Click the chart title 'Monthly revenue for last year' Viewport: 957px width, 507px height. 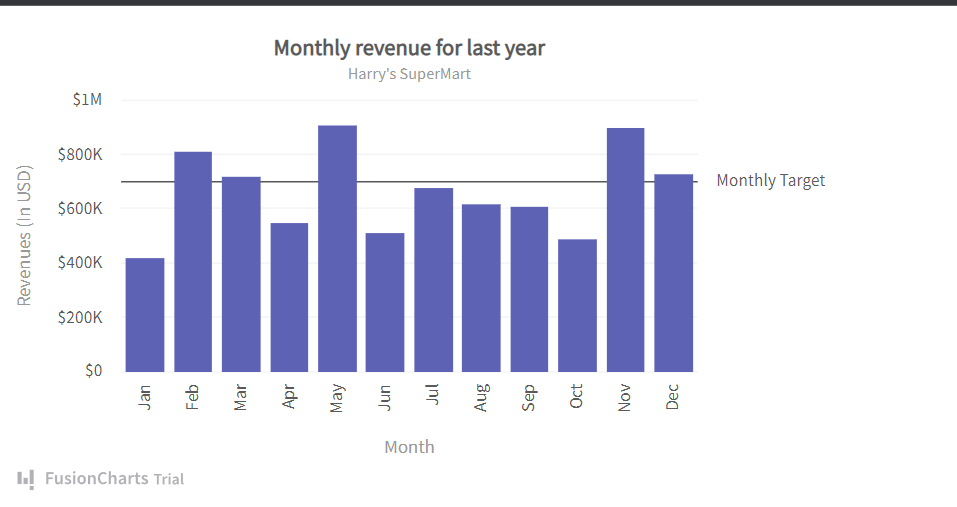(x=409, y=48)
